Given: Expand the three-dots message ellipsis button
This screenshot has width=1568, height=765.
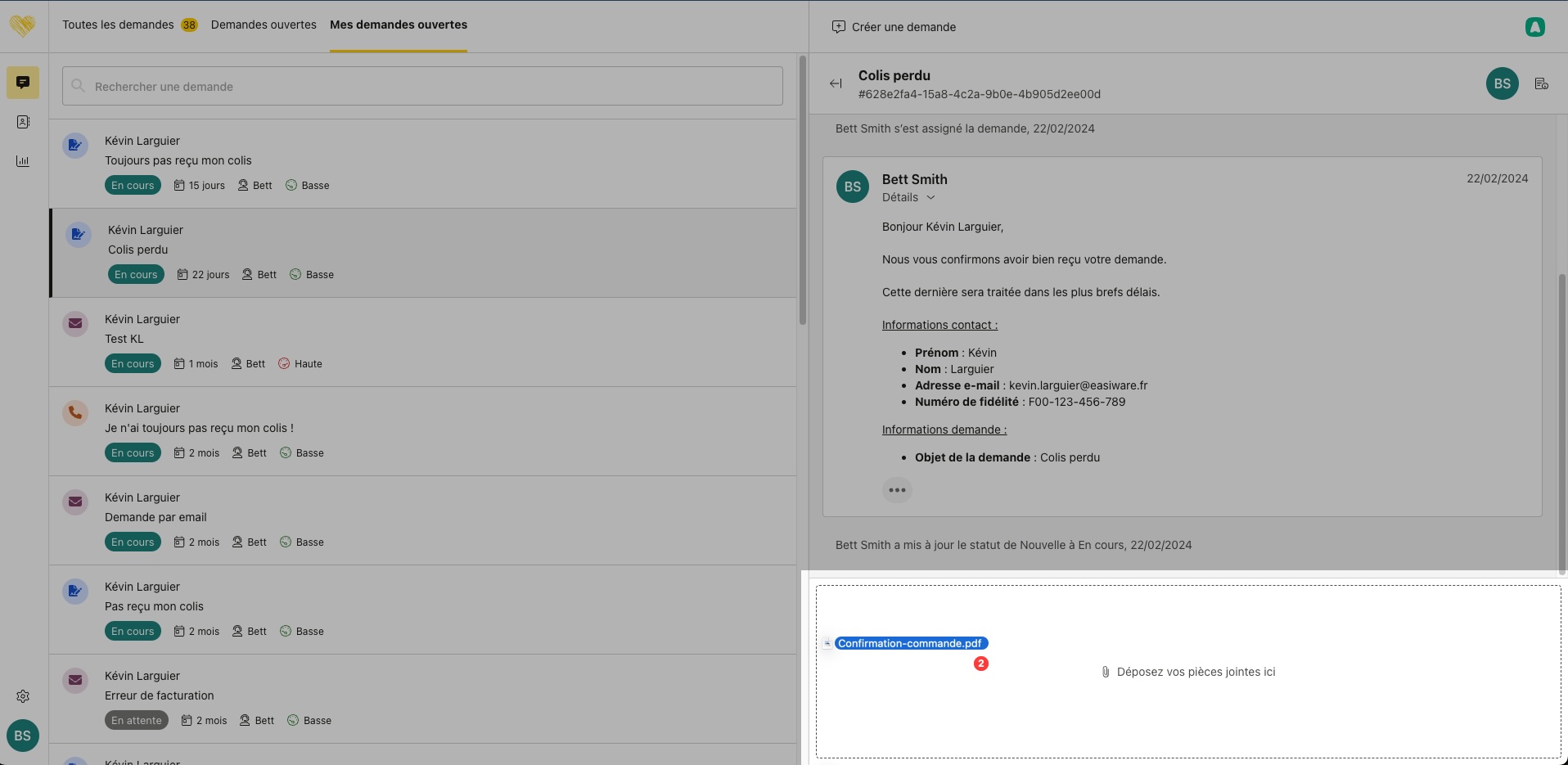Looking at the screenshot, I should pos(897,490).
